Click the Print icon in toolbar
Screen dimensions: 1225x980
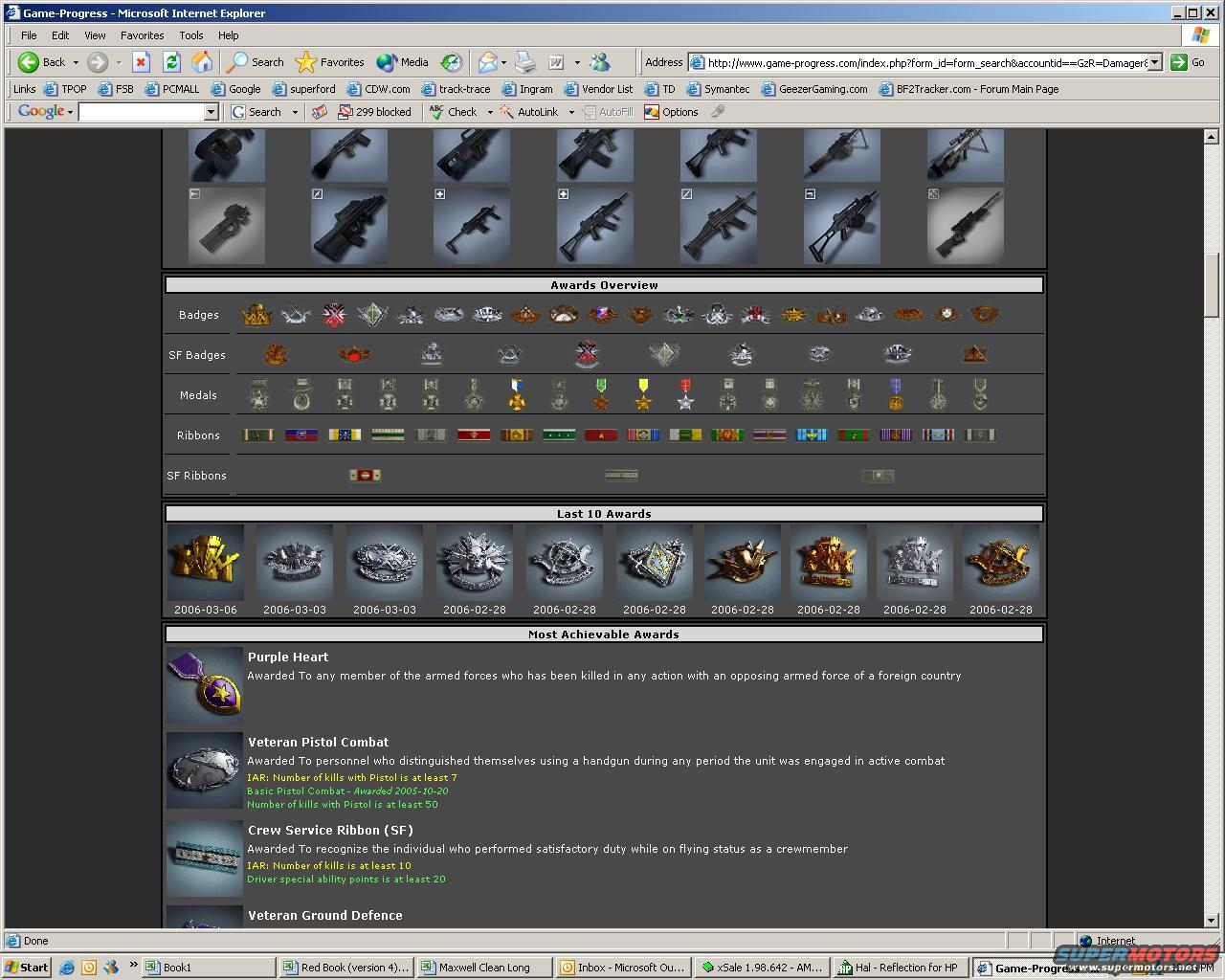525,62
